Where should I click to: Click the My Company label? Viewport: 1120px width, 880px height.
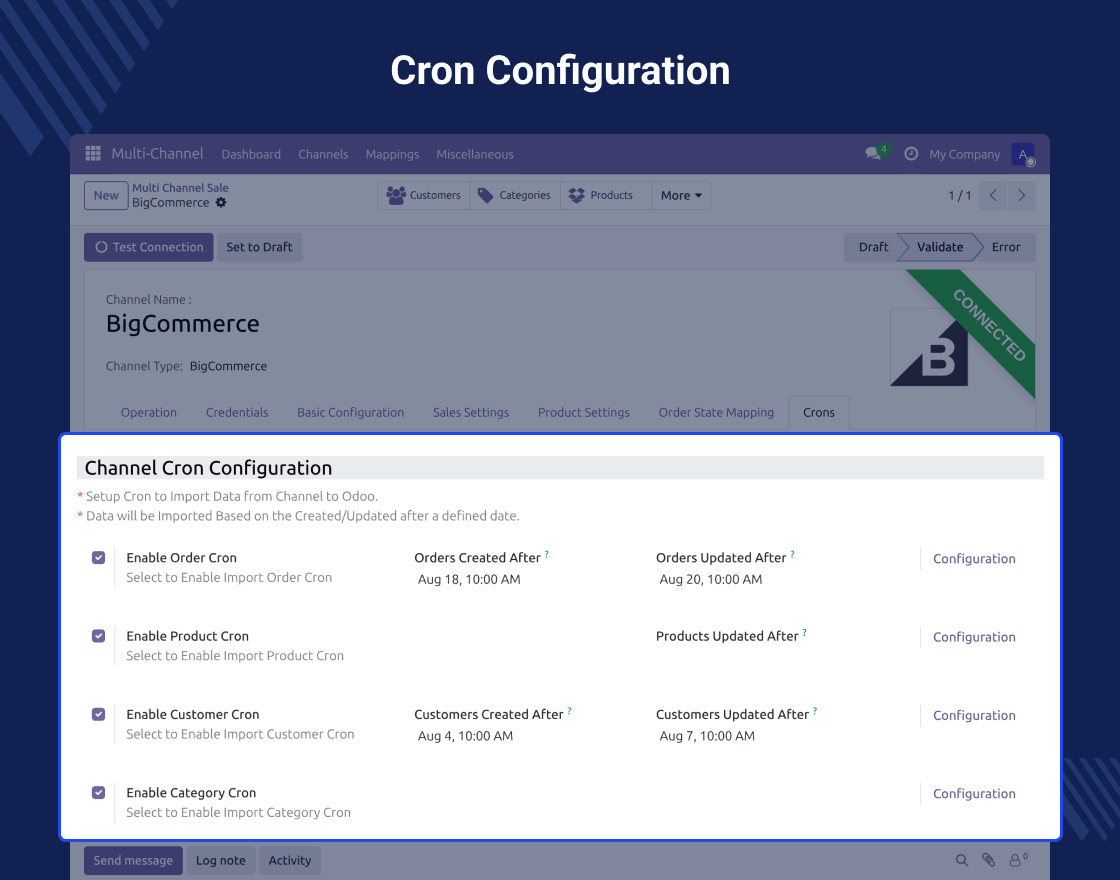pyautogui.click(x=964, y=154)
